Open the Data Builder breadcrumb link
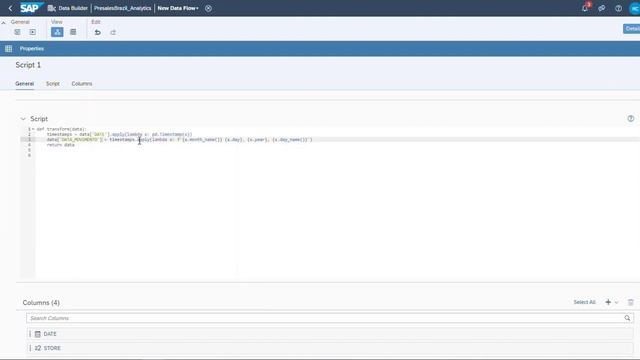 [73, 8]
